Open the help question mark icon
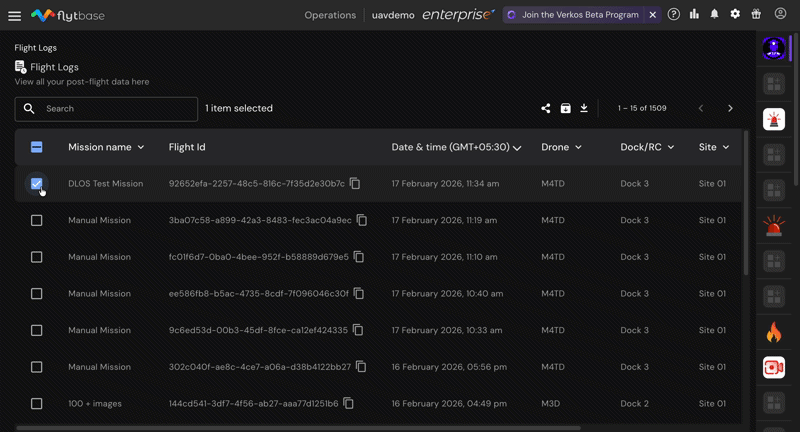 coord(674,15)
